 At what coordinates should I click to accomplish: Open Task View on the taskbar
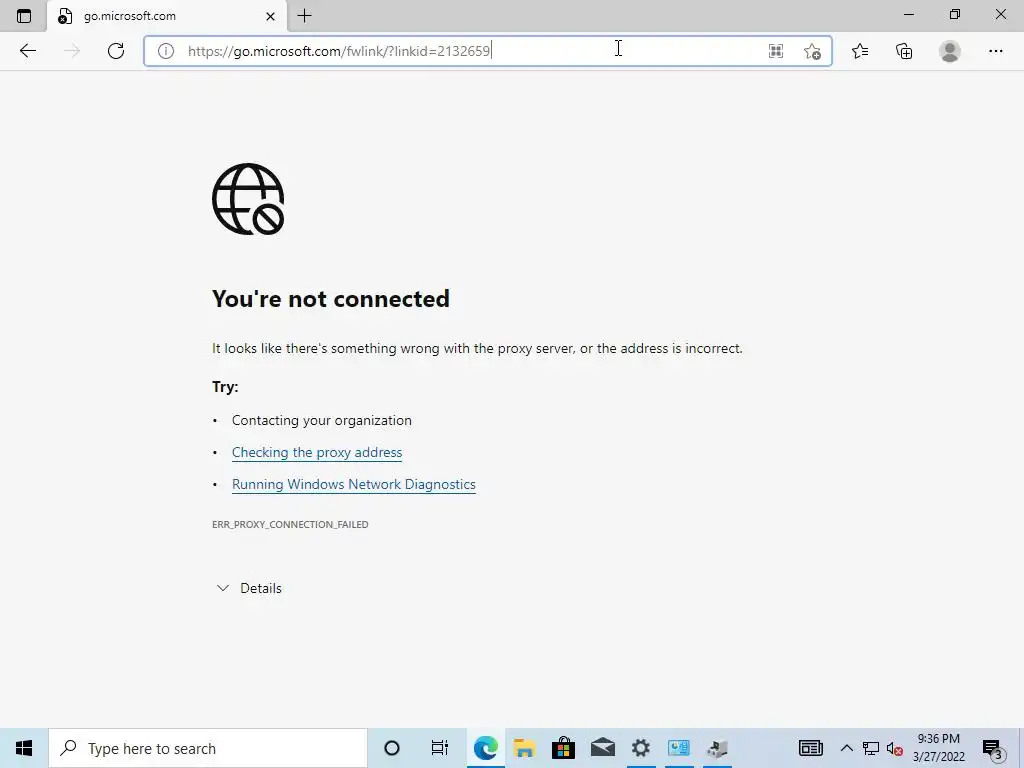[x=440, y=748]
